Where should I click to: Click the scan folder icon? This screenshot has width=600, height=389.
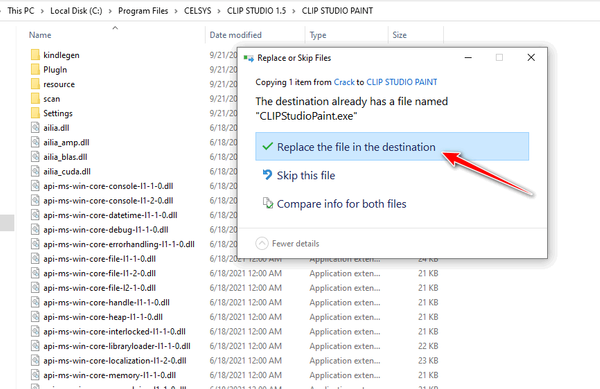point(35,98)
